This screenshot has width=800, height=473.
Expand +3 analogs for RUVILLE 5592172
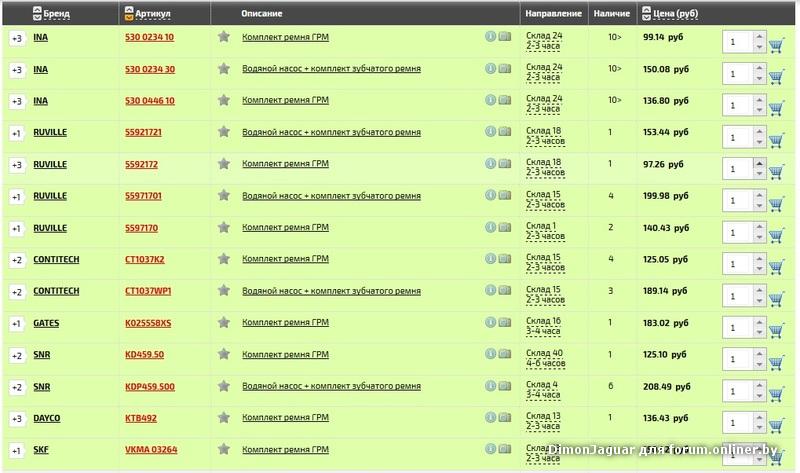17,165
